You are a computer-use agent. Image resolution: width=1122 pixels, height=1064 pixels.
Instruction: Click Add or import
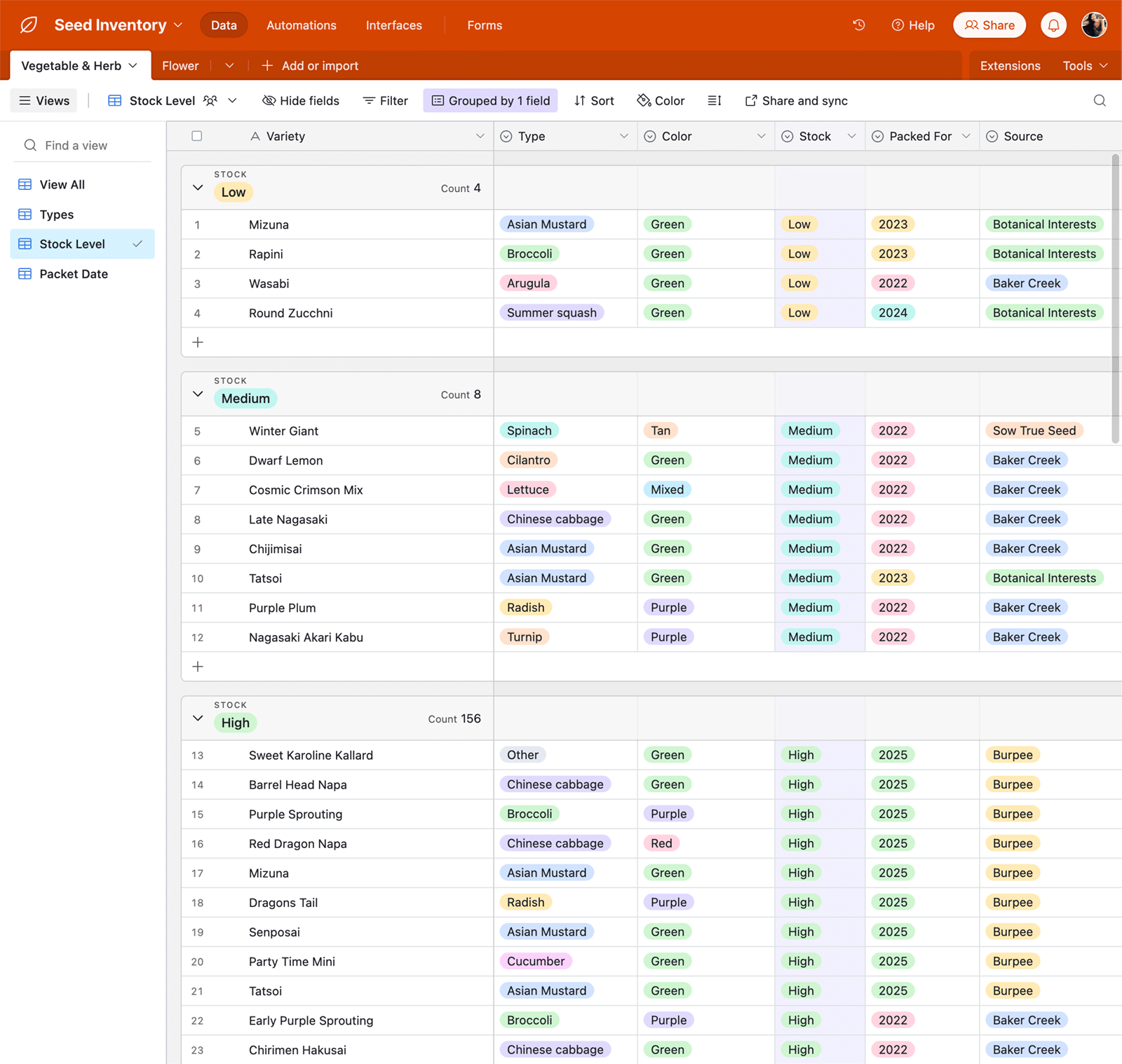(310, 66)
